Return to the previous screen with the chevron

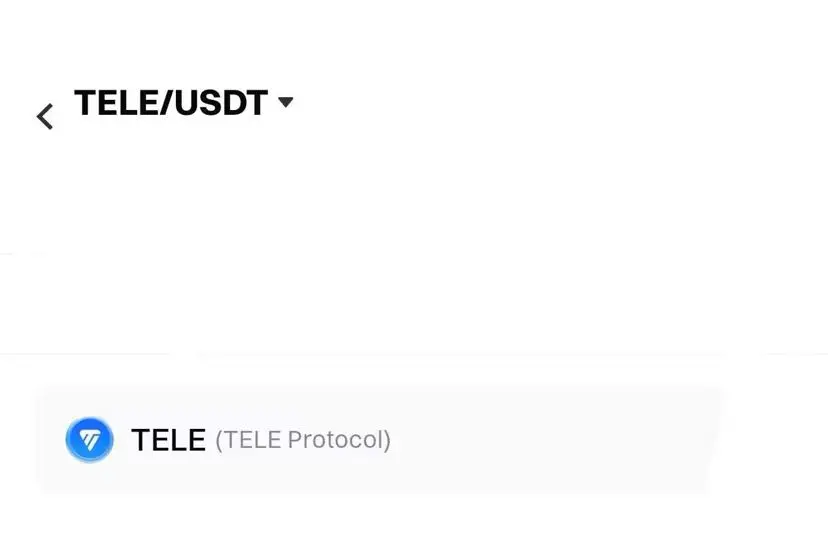tap(45, 117)
